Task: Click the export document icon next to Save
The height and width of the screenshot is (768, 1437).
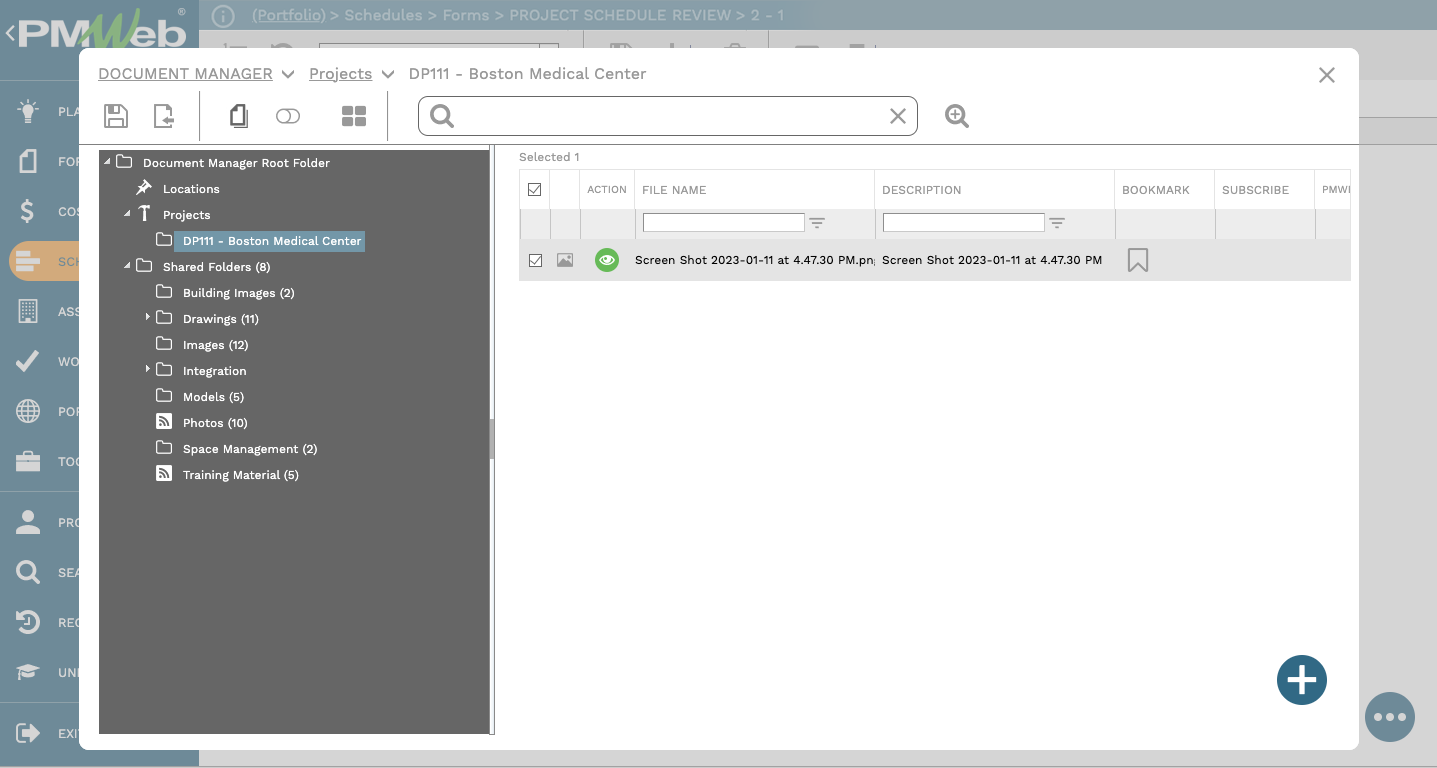Action: click(163, 116)
